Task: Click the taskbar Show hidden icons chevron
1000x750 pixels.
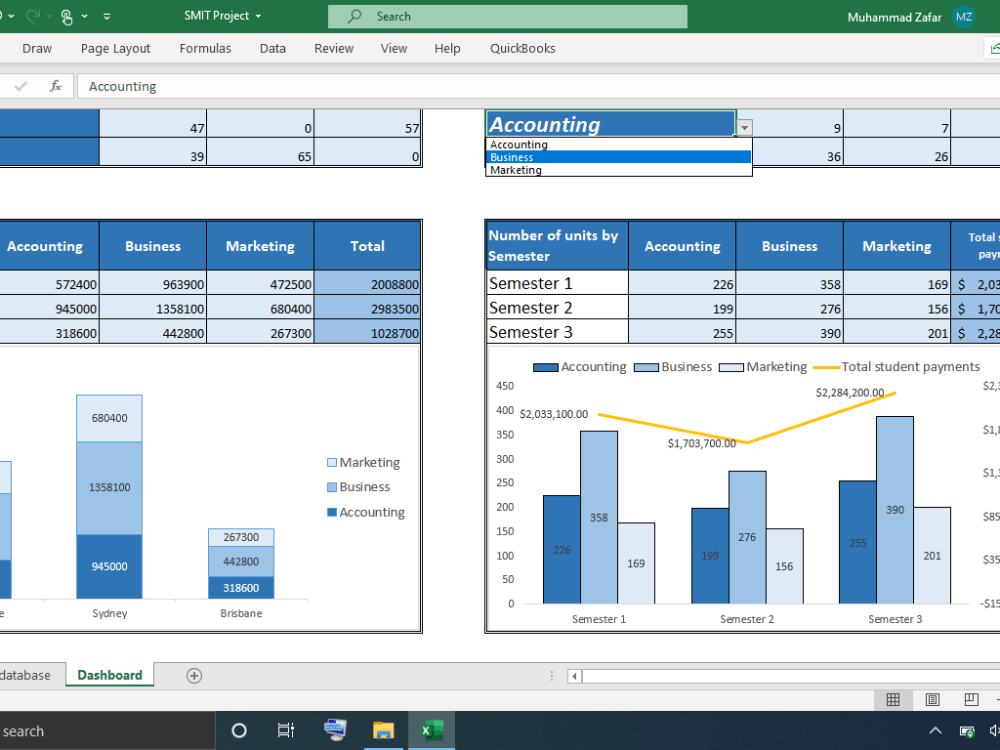Action: [x=934, y=730]
